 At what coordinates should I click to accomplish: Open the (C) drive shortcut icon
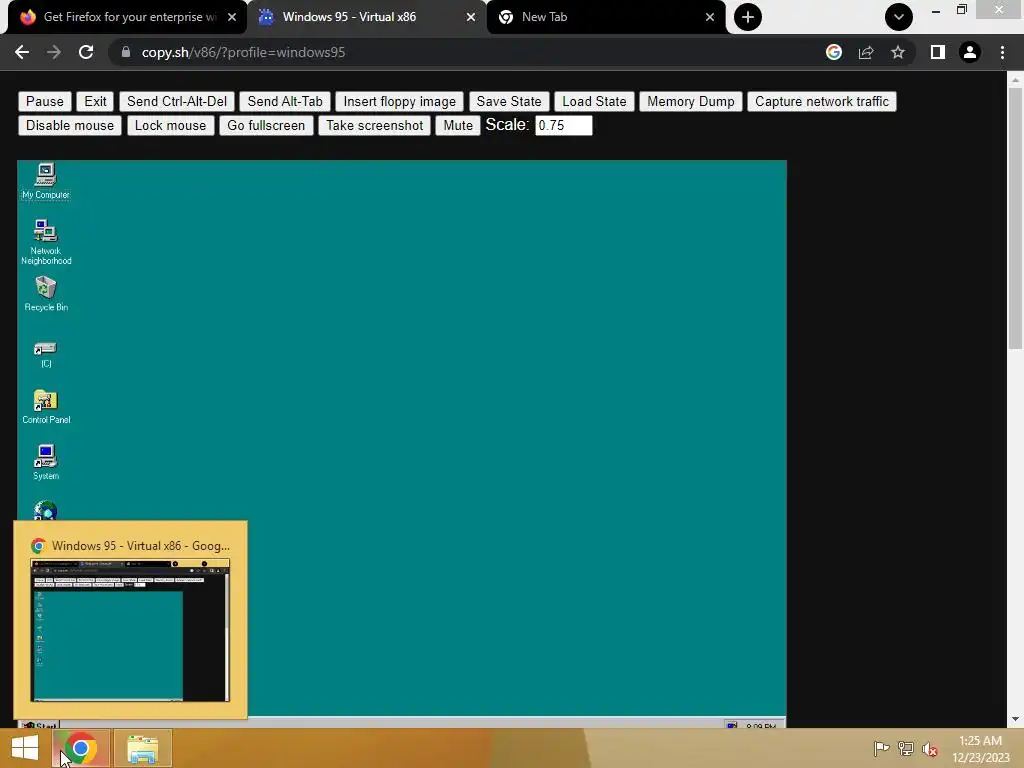tap(46, 355)
